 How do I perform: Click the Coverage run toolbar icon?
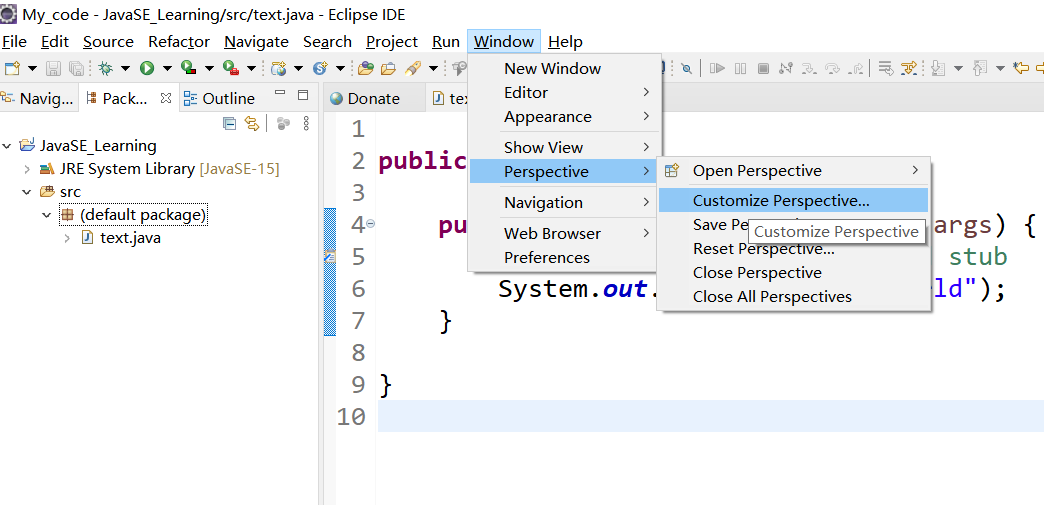[x=188, y=68]
